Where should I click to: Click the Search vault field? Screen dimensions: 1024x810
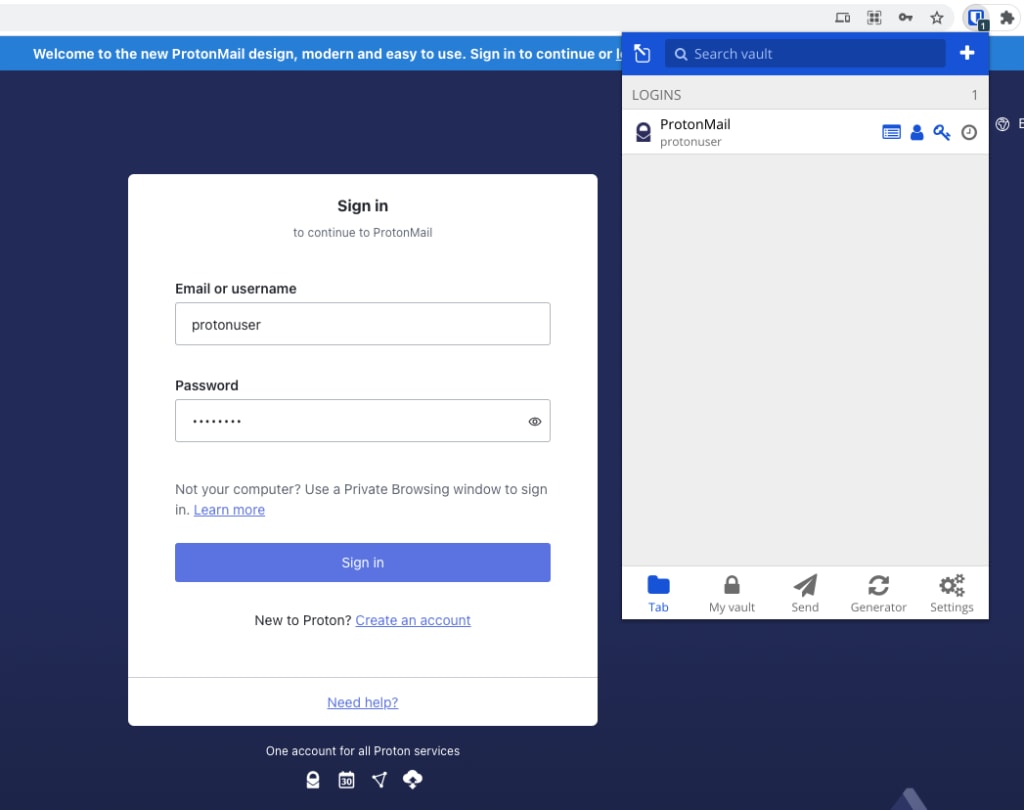coord(805,54)
